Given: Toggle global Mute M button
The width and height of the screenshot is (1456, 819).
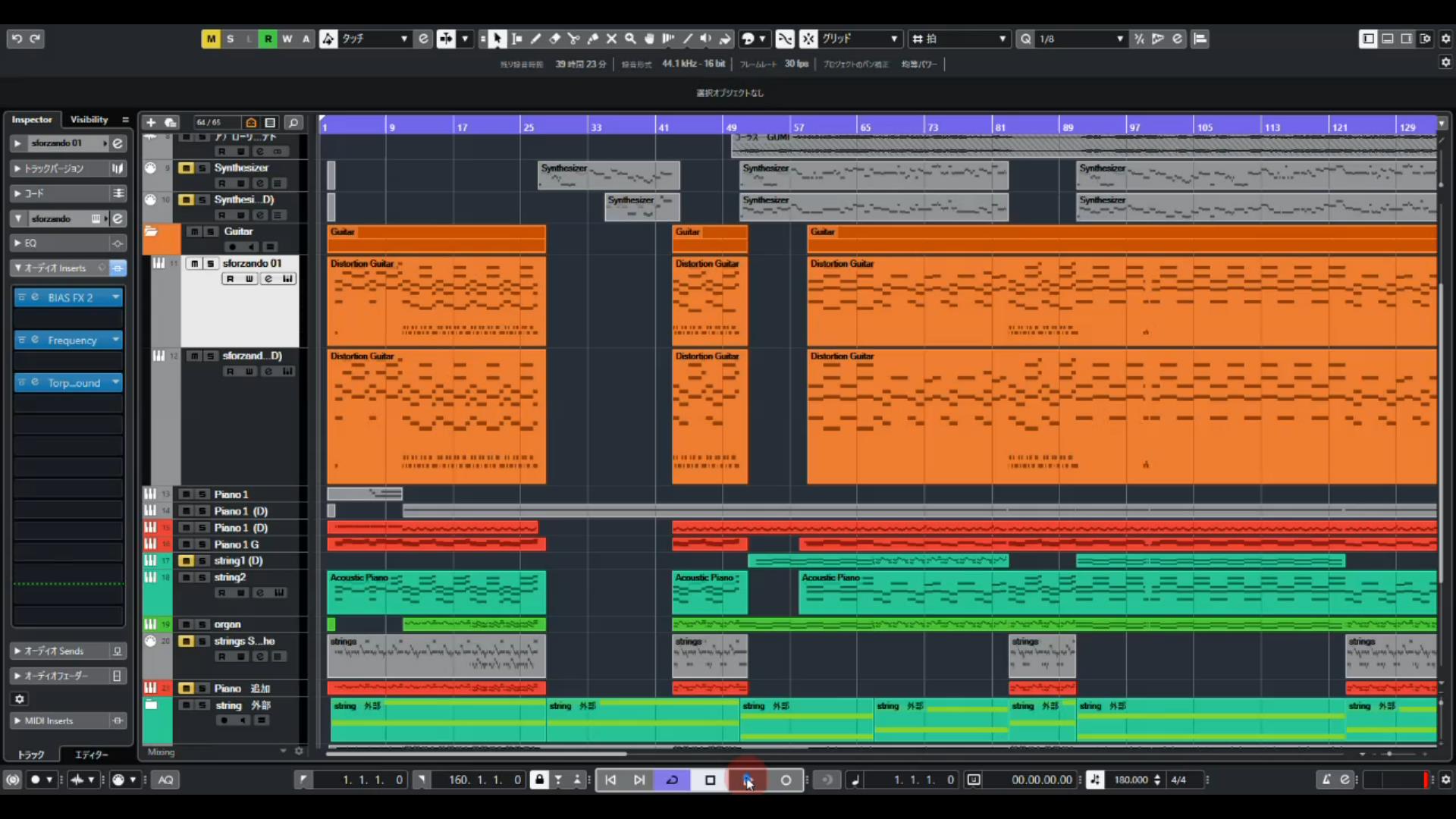Looking at the screenshot, I should pos(211,39).
